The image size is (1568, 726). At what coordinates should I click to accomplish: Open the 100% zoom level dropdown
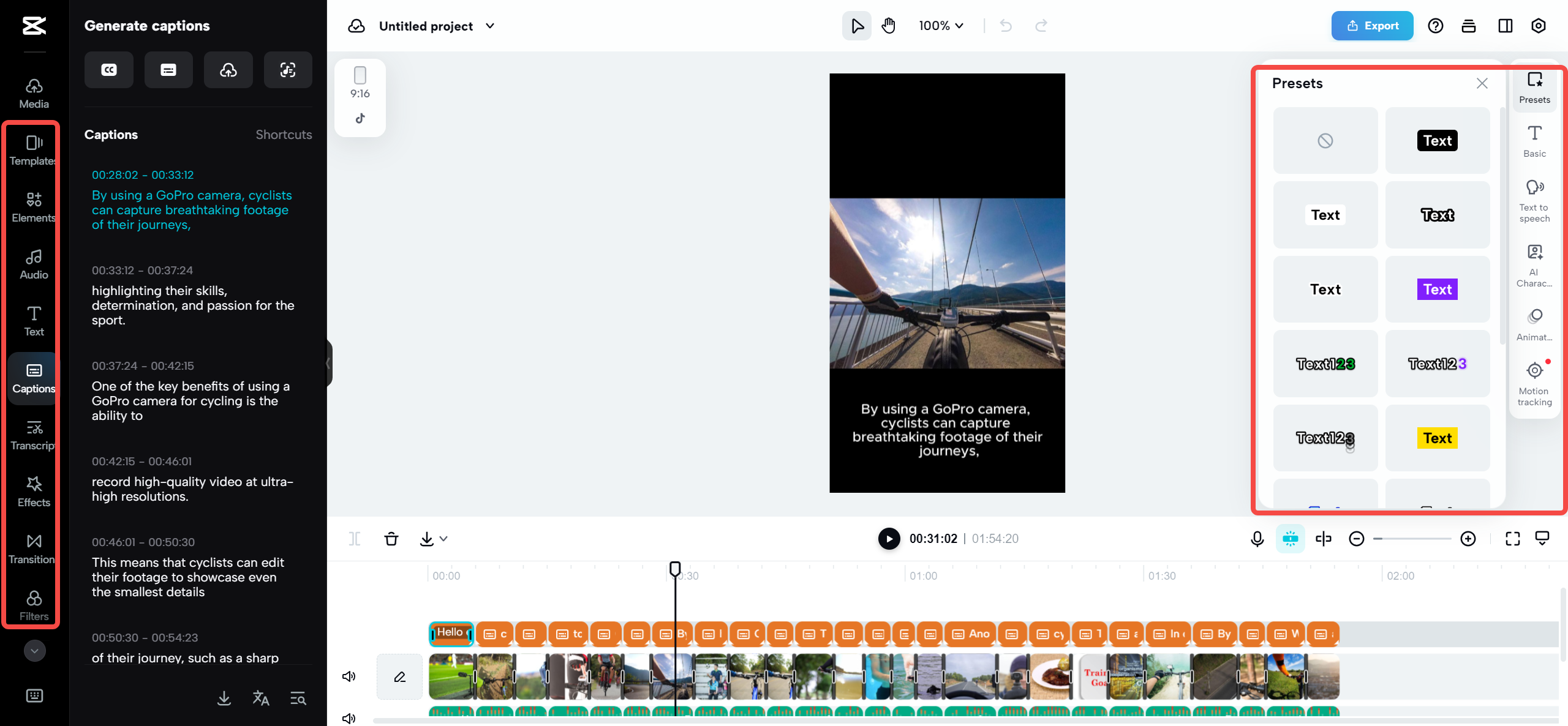941,26
